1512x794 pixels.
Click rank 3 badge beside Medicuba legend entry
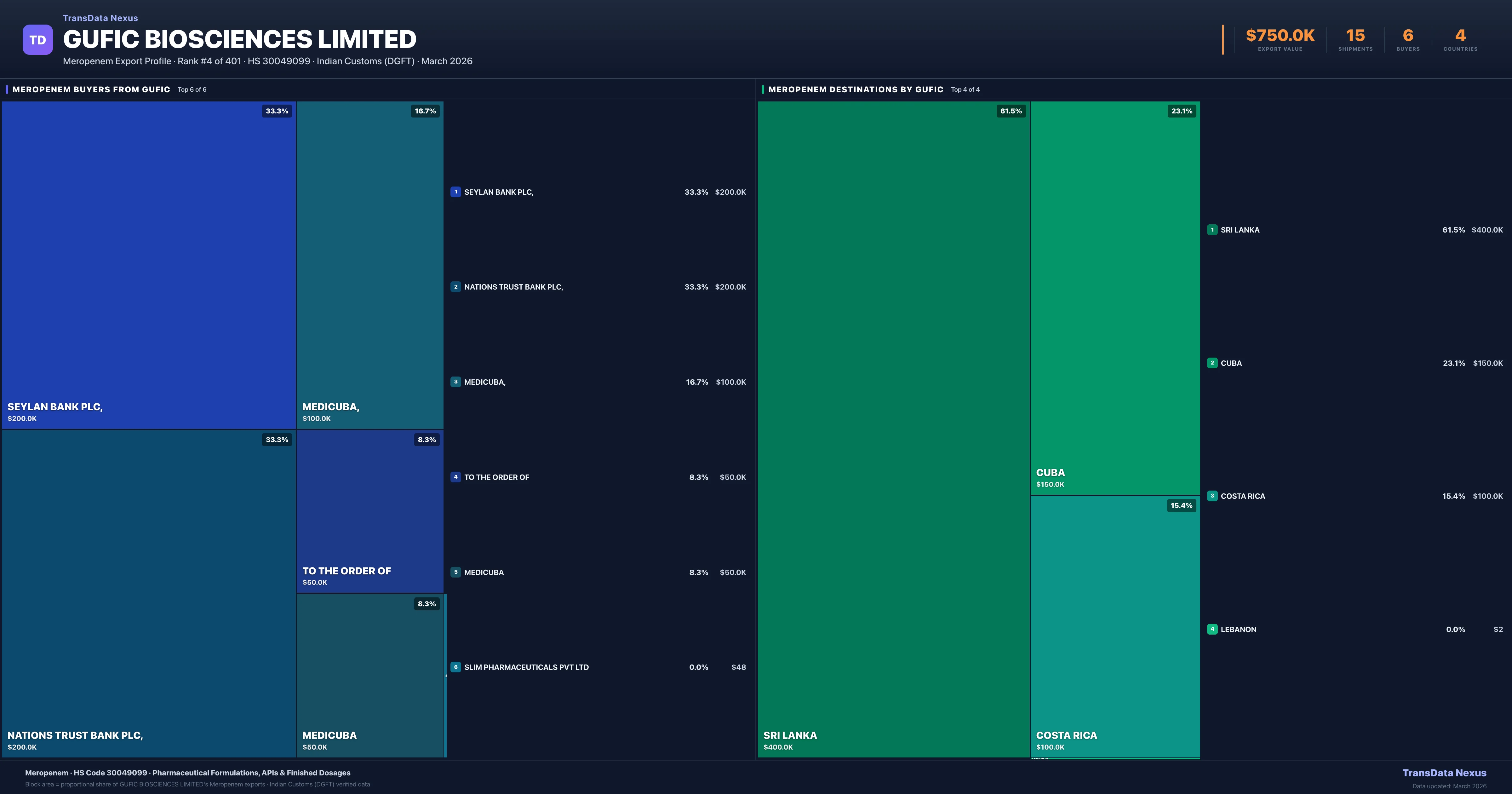click(x=455, y=382)
